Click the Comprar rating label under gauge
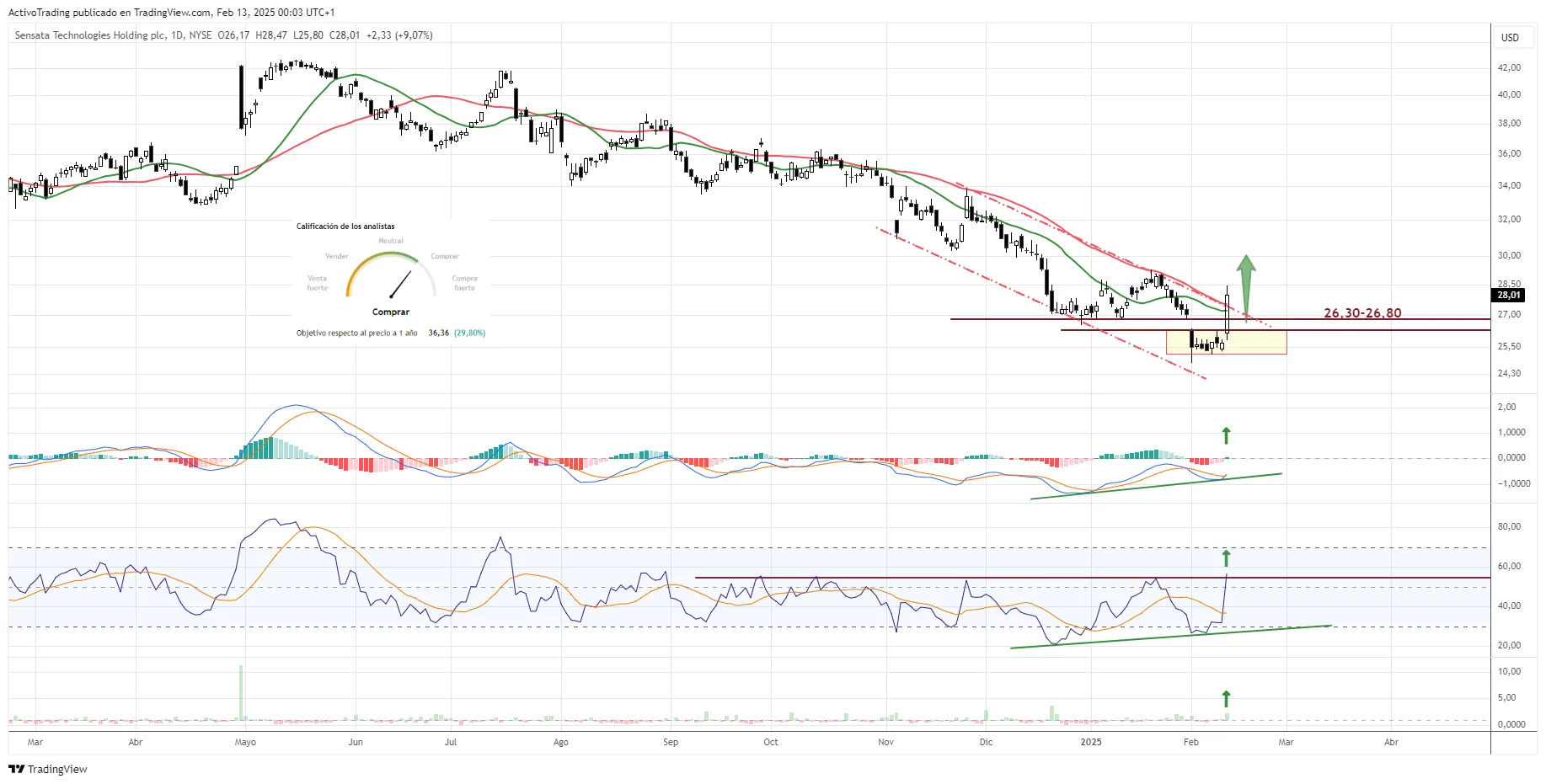The width and height of the screenshot is (1546, 784). pos(391,312)
